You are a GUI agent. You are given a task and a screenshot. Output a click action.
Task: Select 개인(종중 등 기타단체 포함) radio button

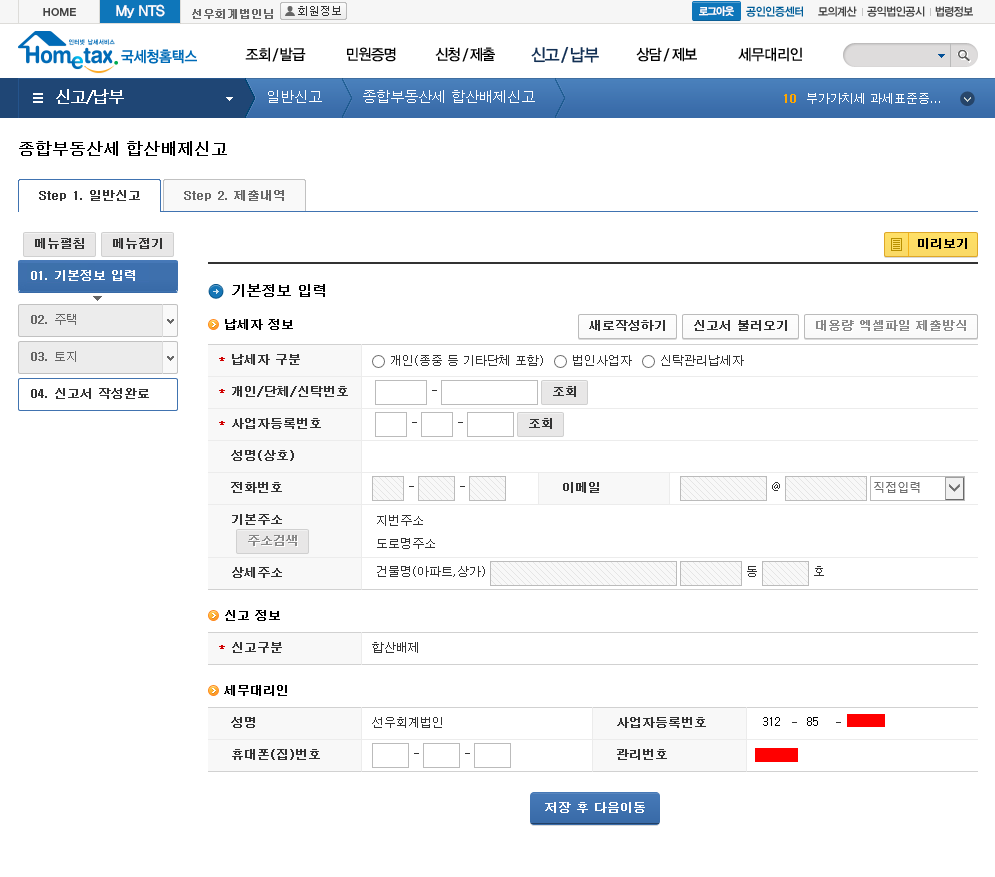(378, 361)
